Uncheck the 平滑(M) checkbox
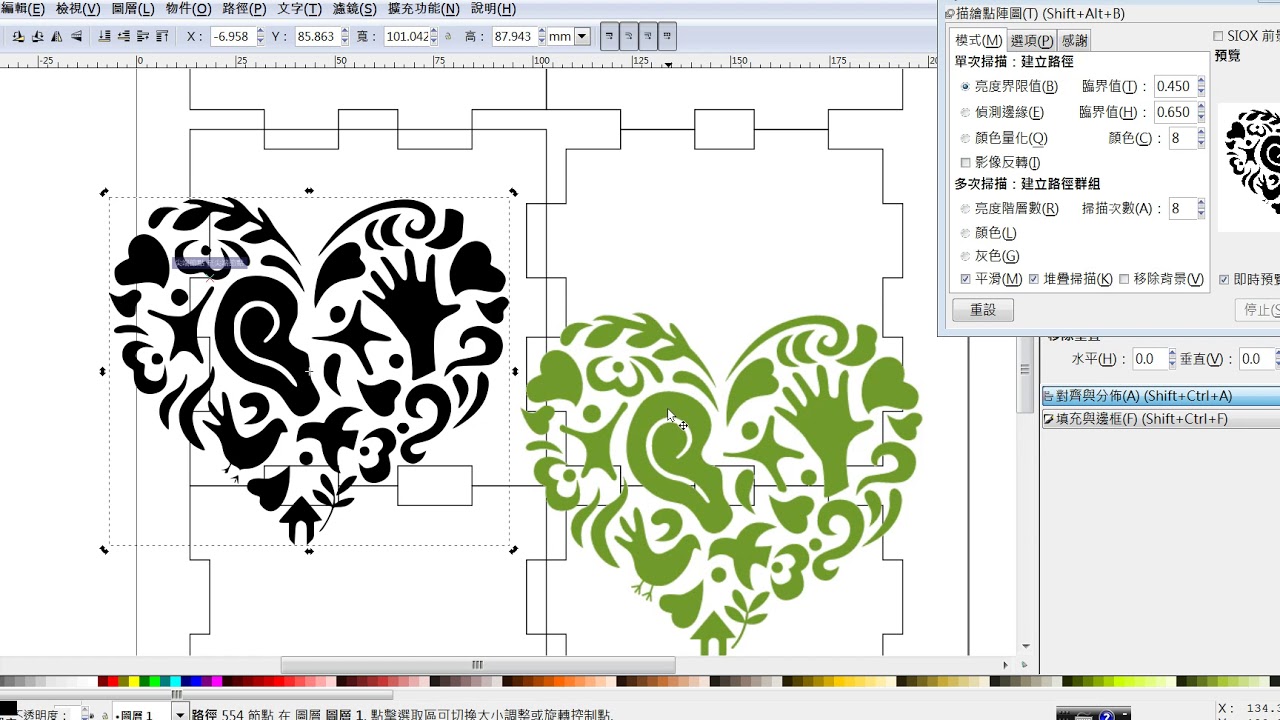1280x720 pixels. coord(965,279)
